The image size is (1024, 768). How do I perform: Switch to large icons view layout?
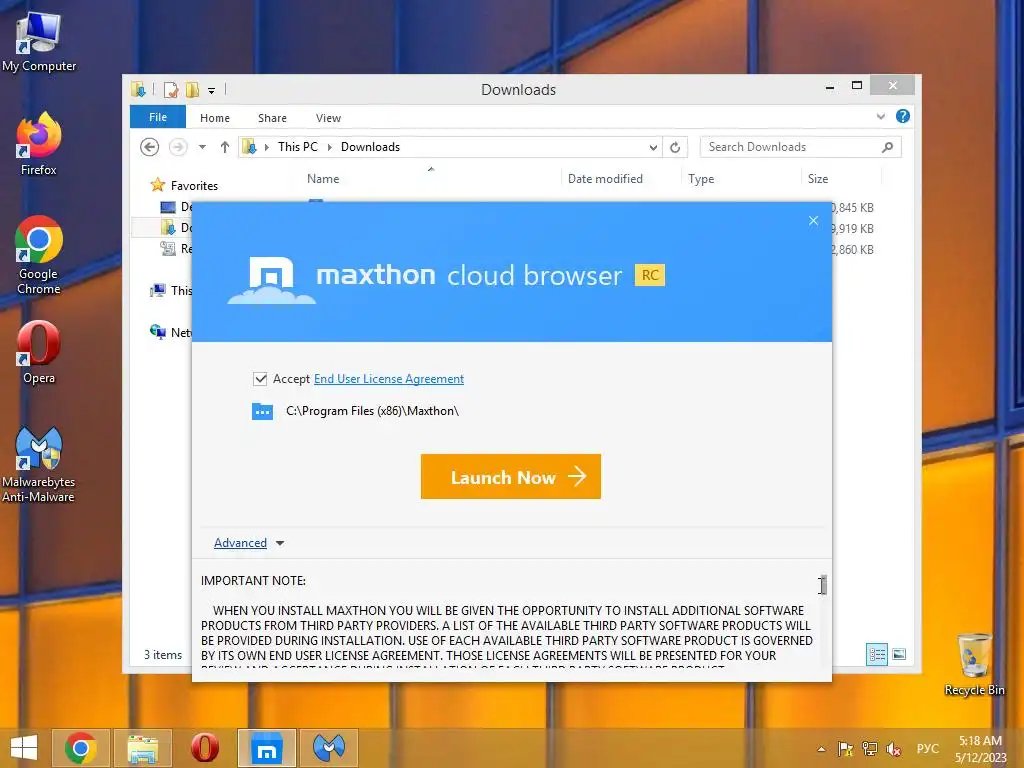pyautogui.click(x=899, y=654)
